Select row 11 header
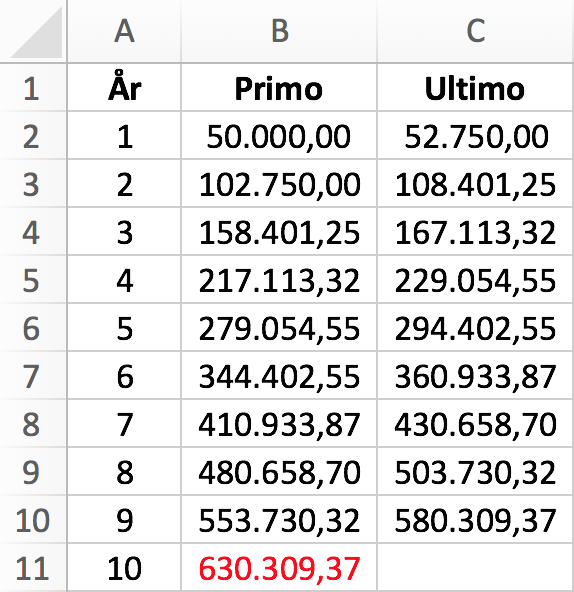 point(33,567)
